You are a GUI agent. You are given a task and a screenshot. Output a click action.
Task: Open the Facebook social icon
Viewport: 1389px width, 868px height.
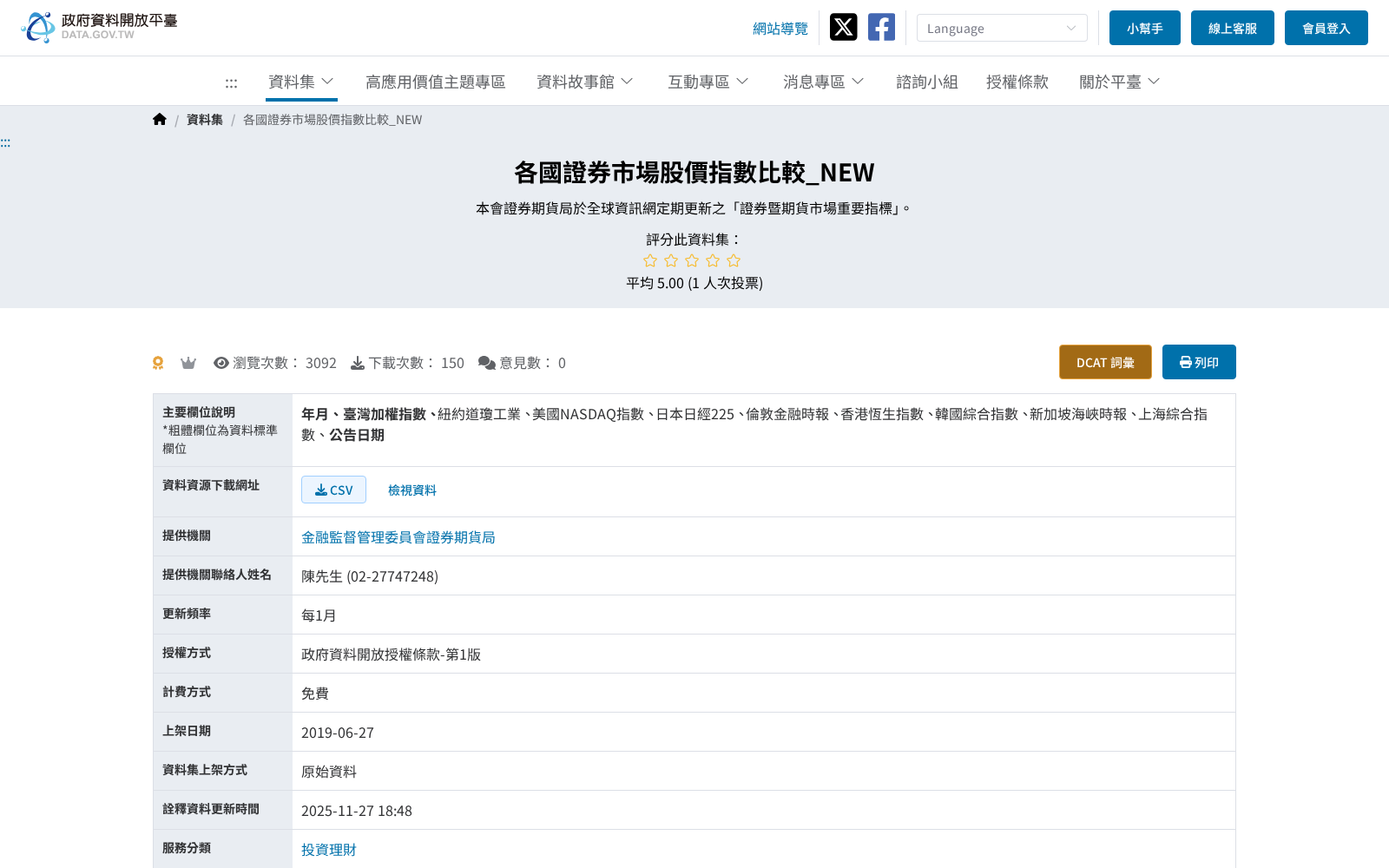[881, 27]
